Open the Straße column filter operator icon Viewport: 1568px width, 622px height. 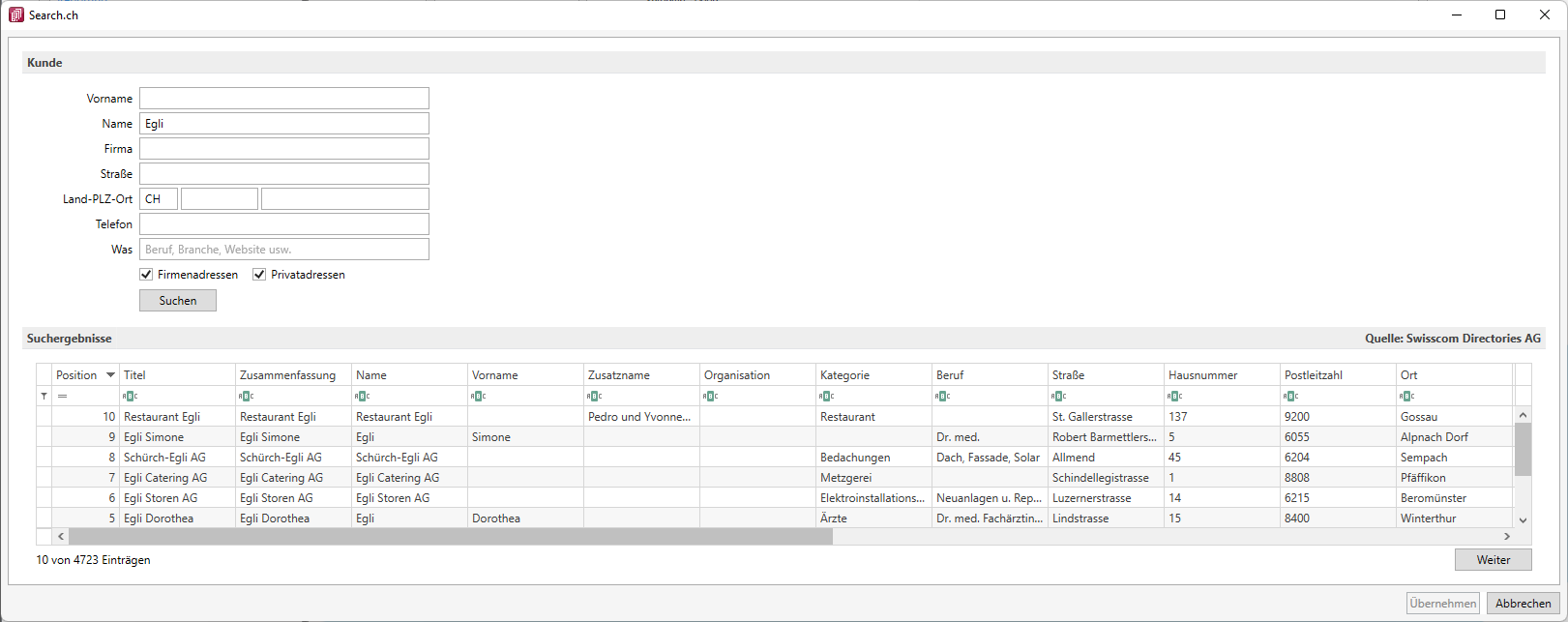(1059, 397)
